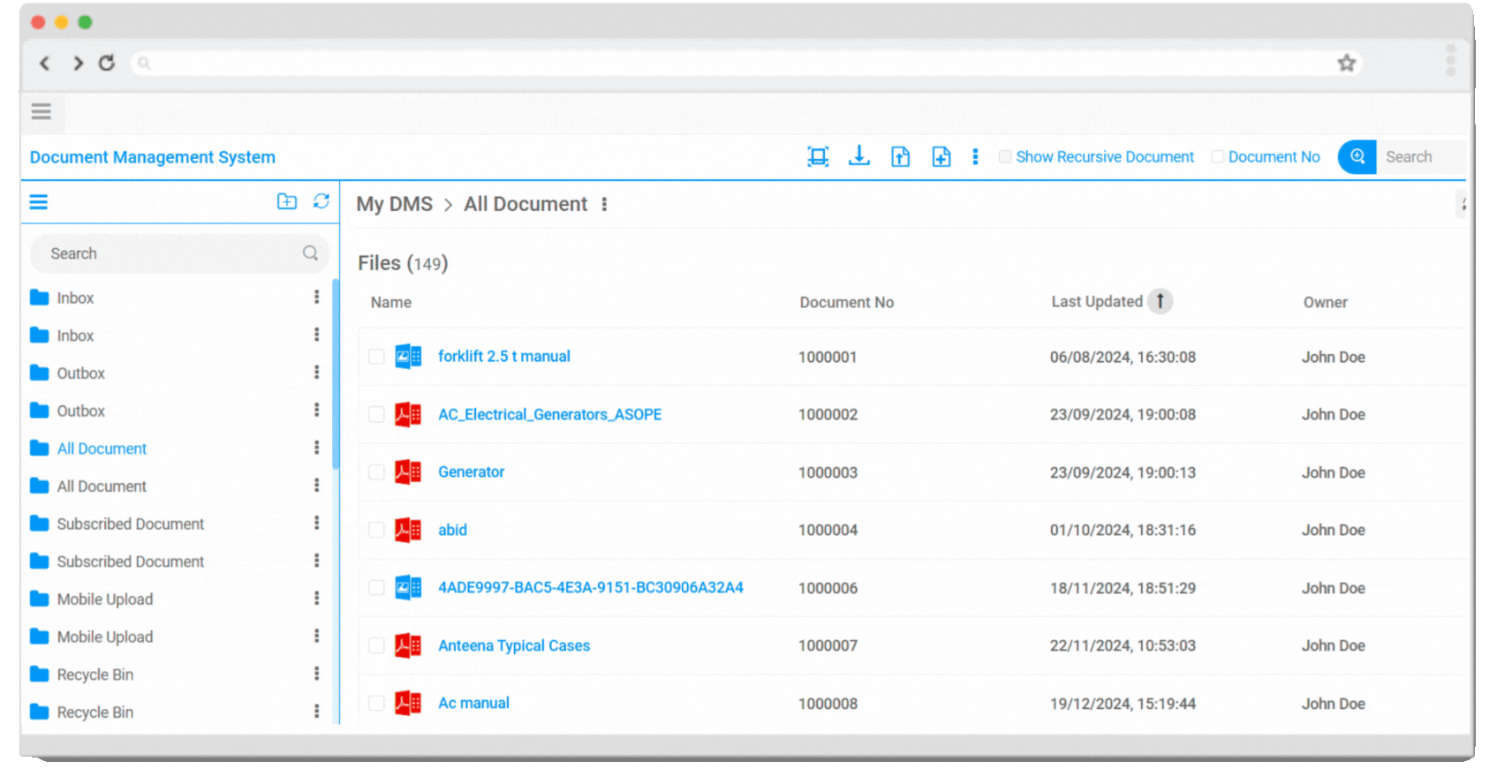Go to My DMS in breadcrumb

click(x=394, y=204)
